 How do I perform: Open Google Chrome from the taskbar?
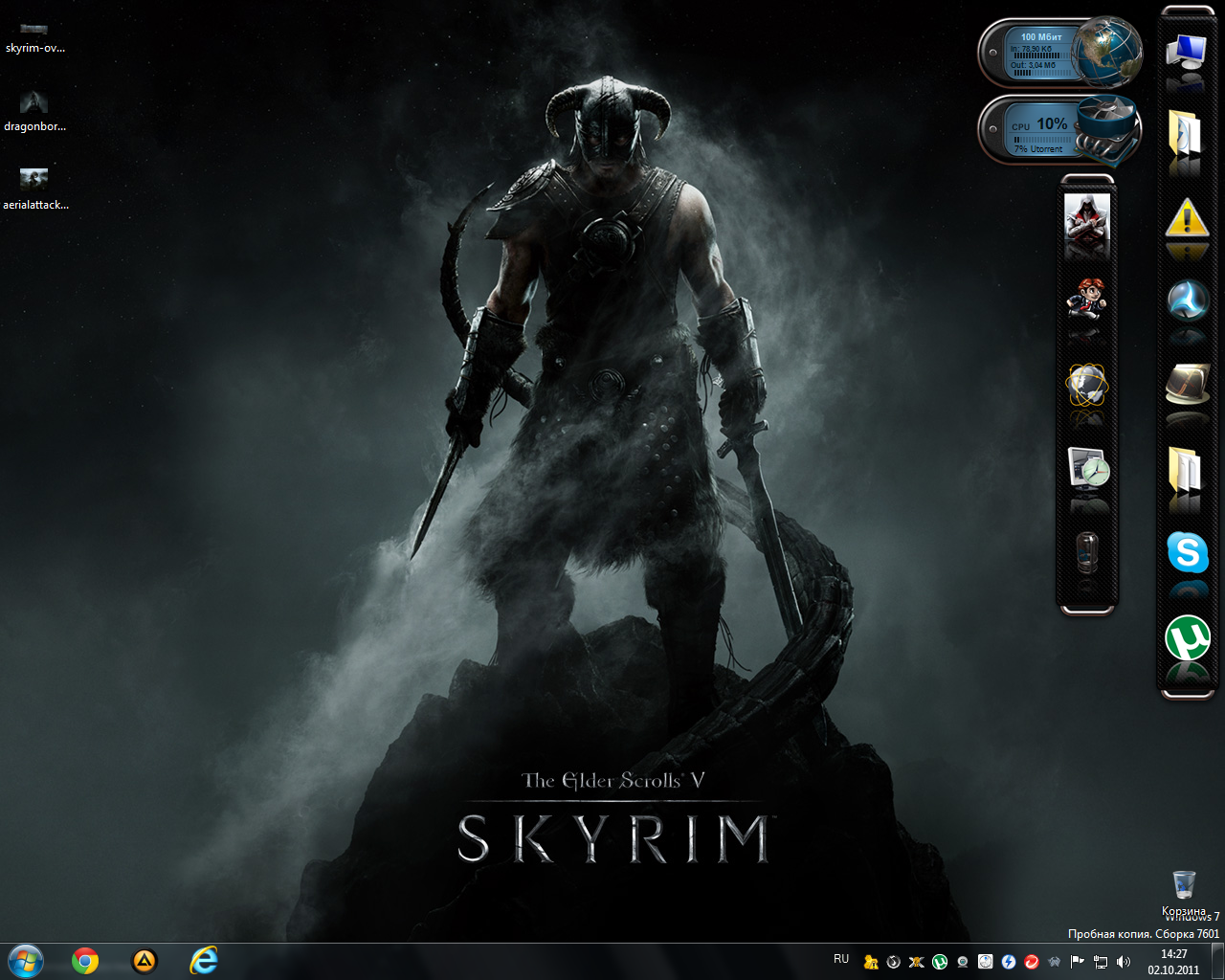click(x=85, y=961)
